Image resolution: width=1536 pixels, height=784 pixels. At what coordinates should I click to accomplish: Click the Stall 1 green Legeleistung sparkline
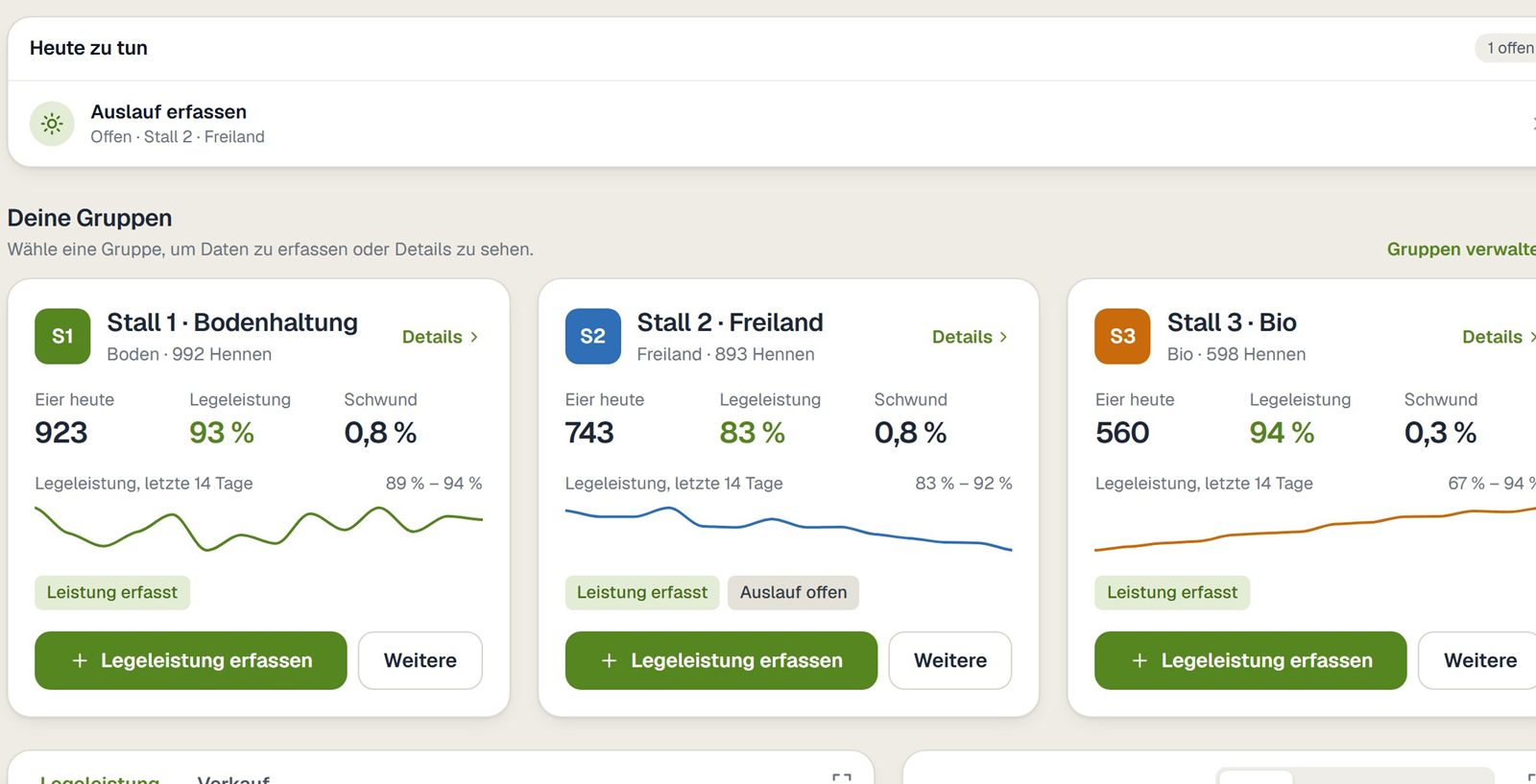click(x=258, y=528)
